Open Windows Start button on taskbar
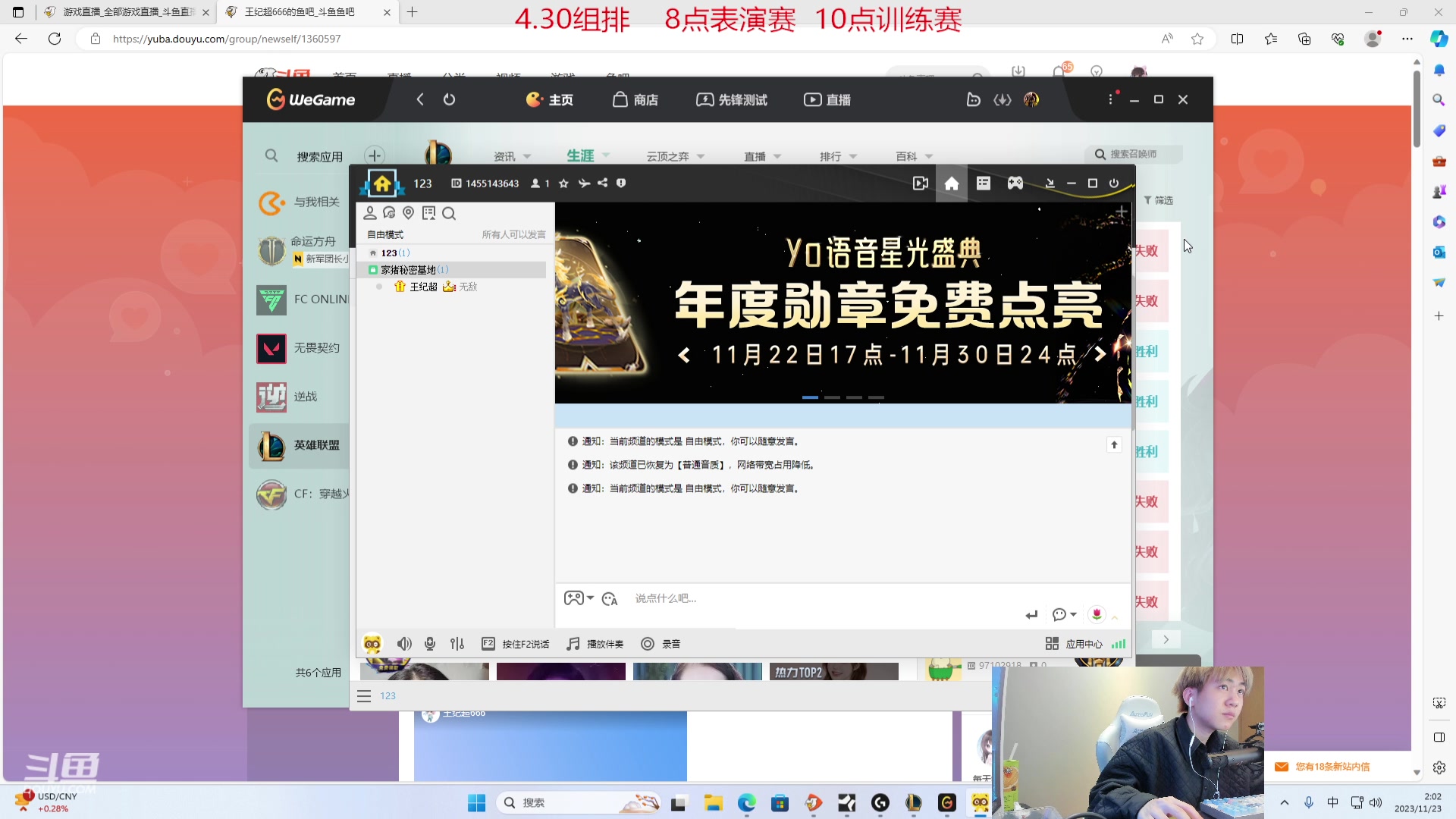1456x819 pixels. tap(477, 802)
